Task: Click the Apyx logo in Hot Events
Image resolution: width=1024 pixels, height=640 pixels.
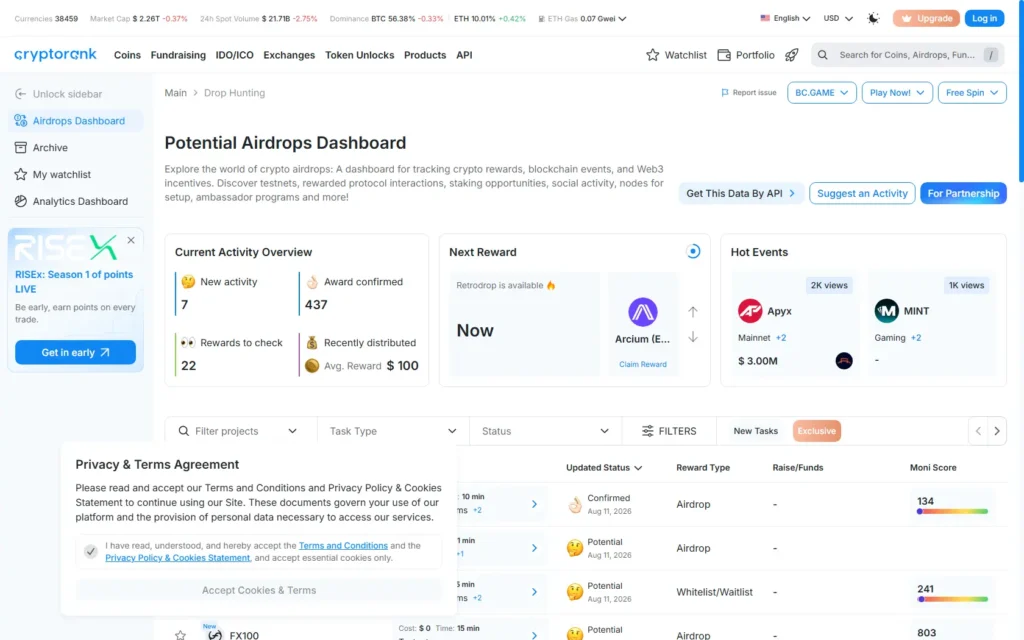Action: pos(750,311)
